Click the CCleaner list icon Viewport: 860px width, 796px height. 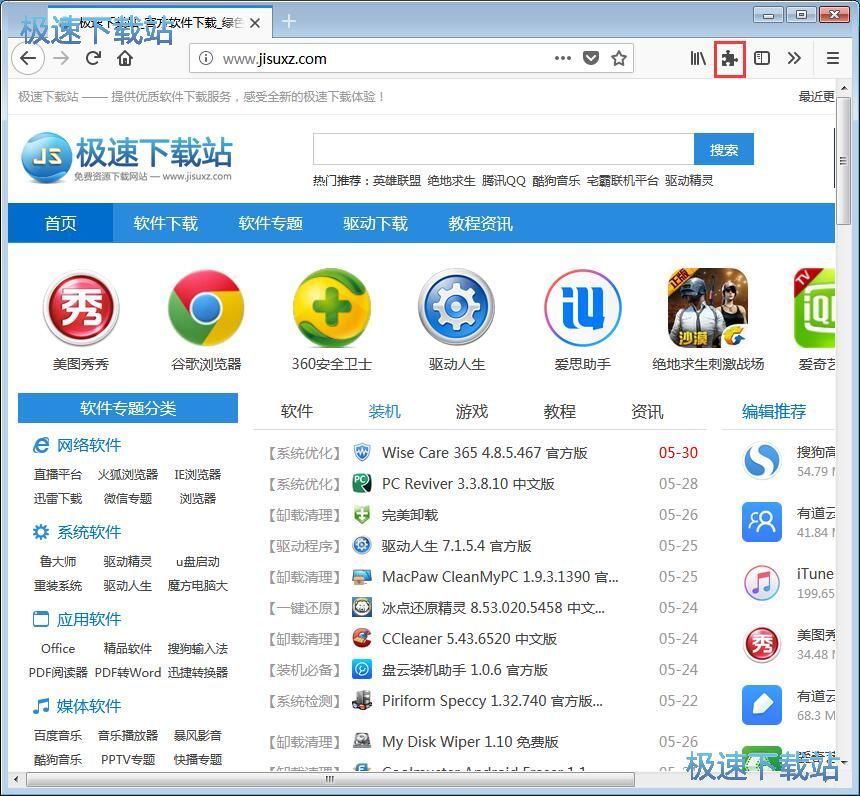(x=362, y=639)
